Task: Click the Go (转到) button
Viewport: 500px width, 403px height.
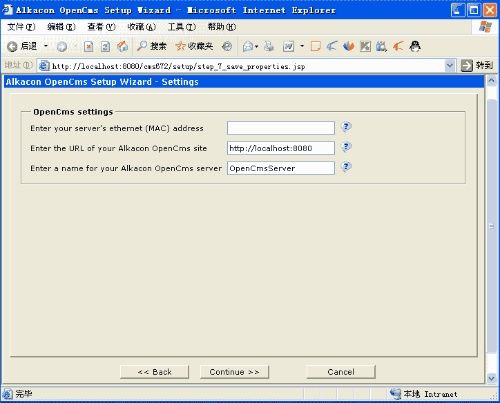Action: [x=477, y=66]
